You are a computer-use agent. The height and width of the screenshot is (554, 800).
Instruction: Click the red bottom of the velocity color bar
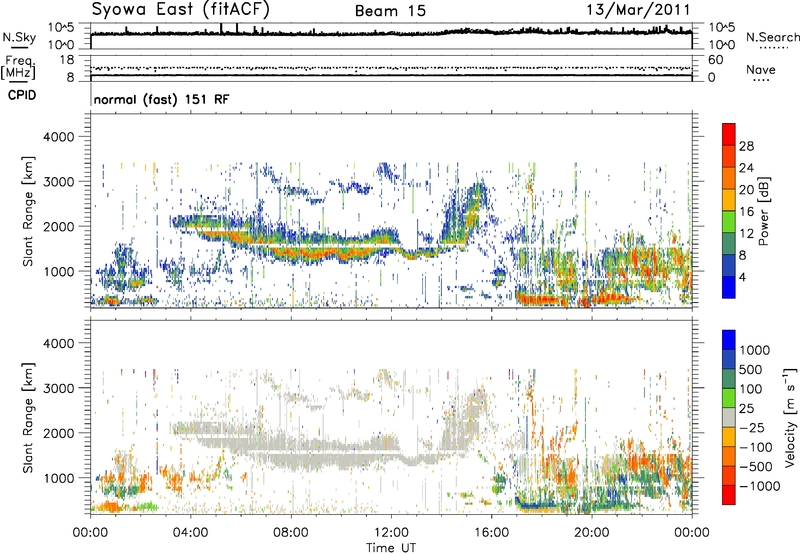[729, 495]
